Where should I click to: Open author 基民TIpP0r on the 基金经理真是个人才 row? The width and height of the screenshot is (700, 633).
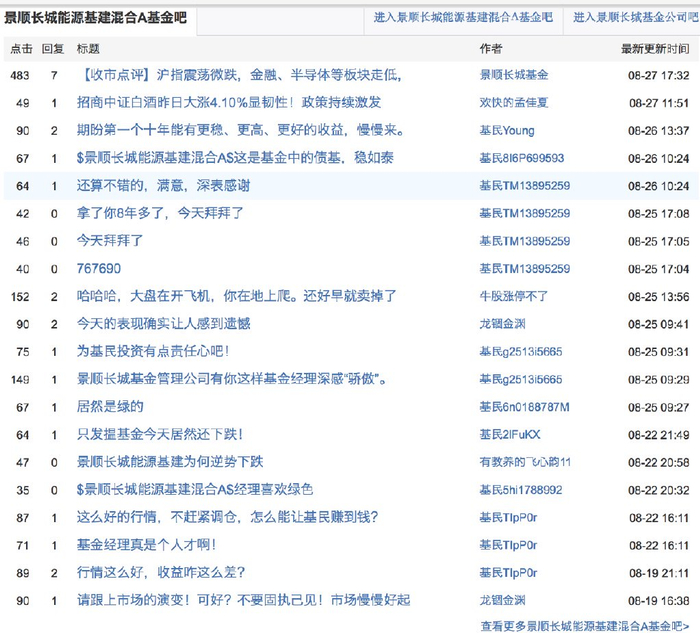pyautogui.click(x=508, y=546)
